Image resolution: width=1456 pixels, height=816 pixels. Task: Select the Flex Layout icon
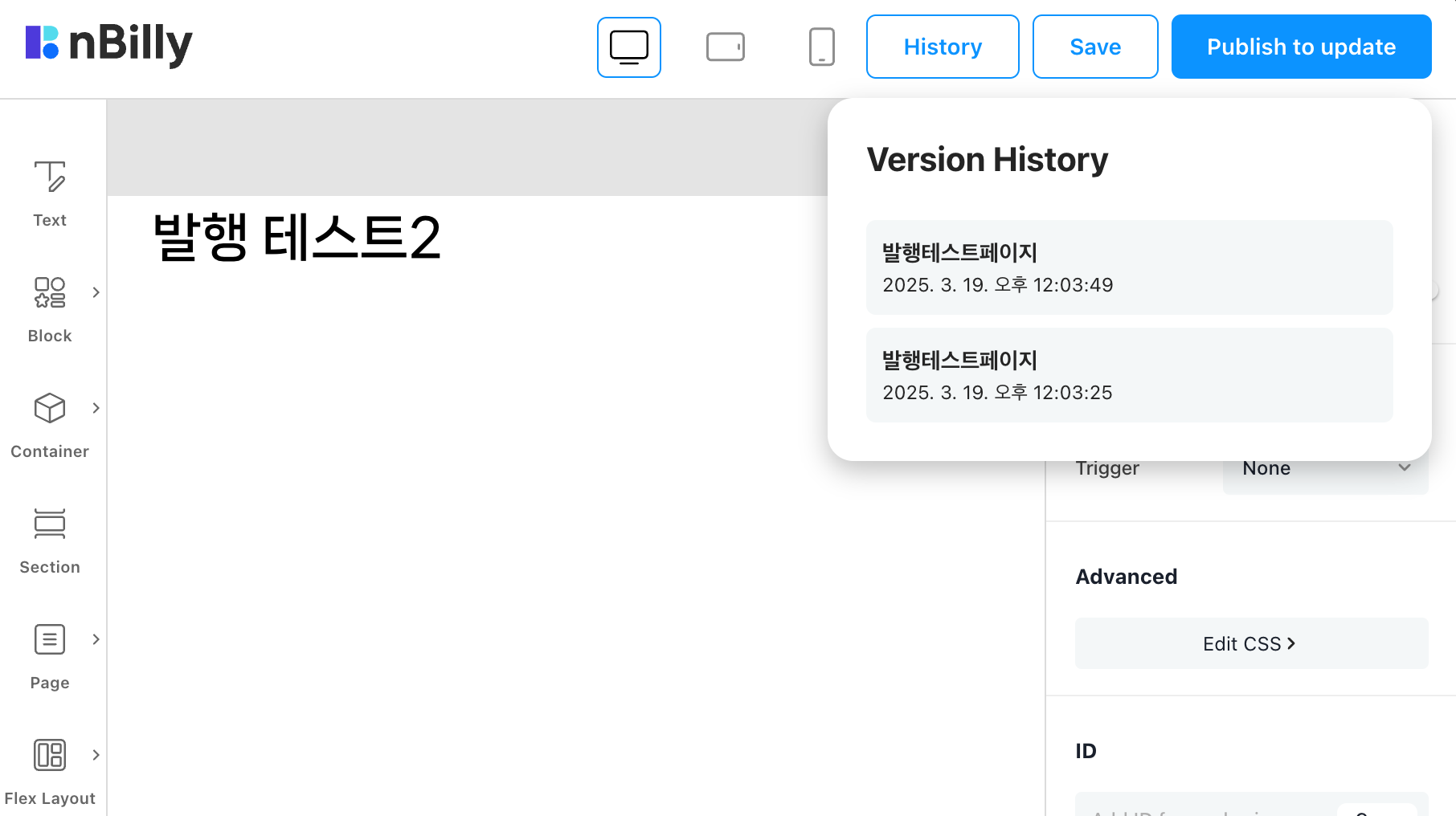click(x=50, y=755)
